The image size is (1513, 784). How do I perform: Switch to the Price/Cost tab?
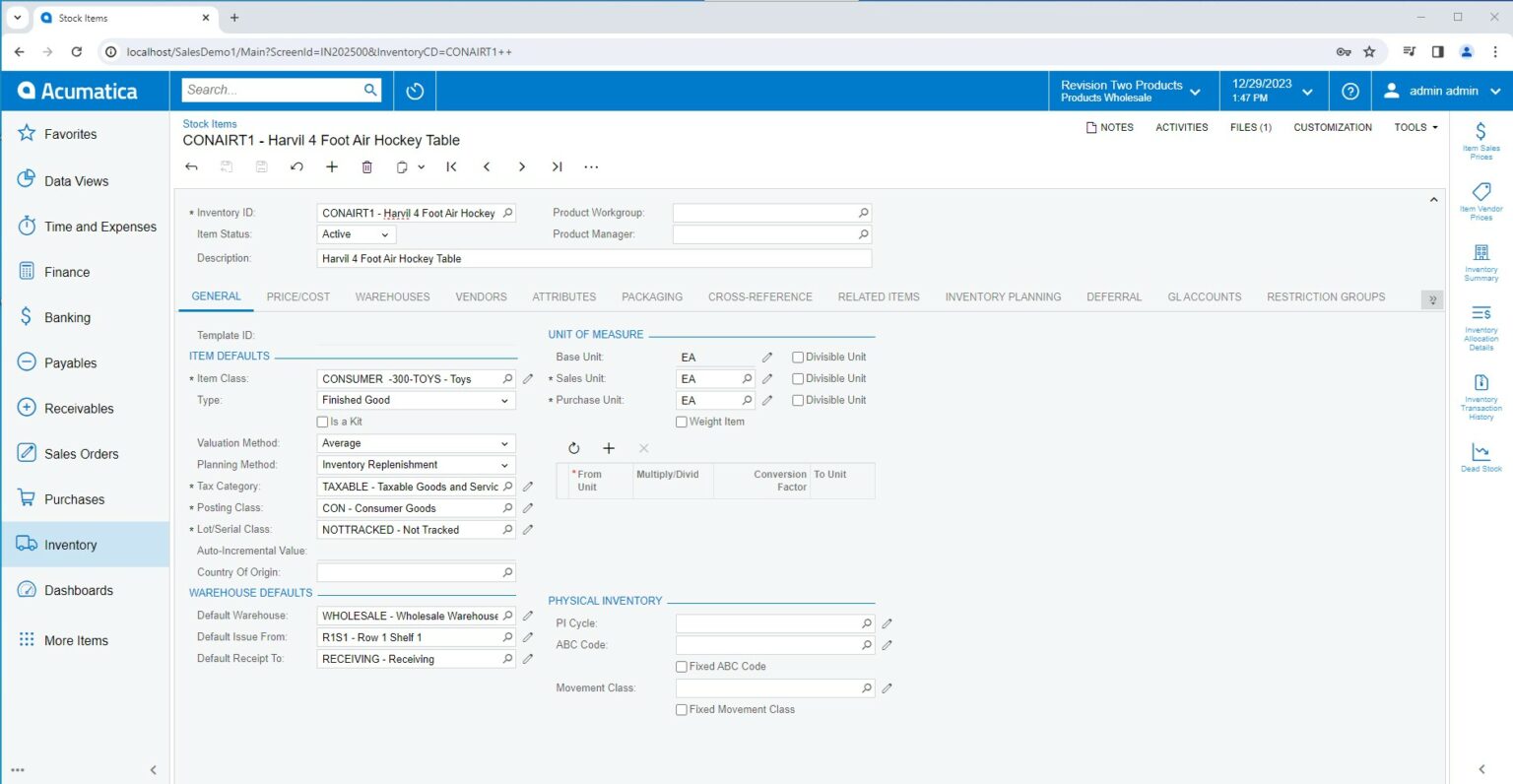click(x=297, y=297)
